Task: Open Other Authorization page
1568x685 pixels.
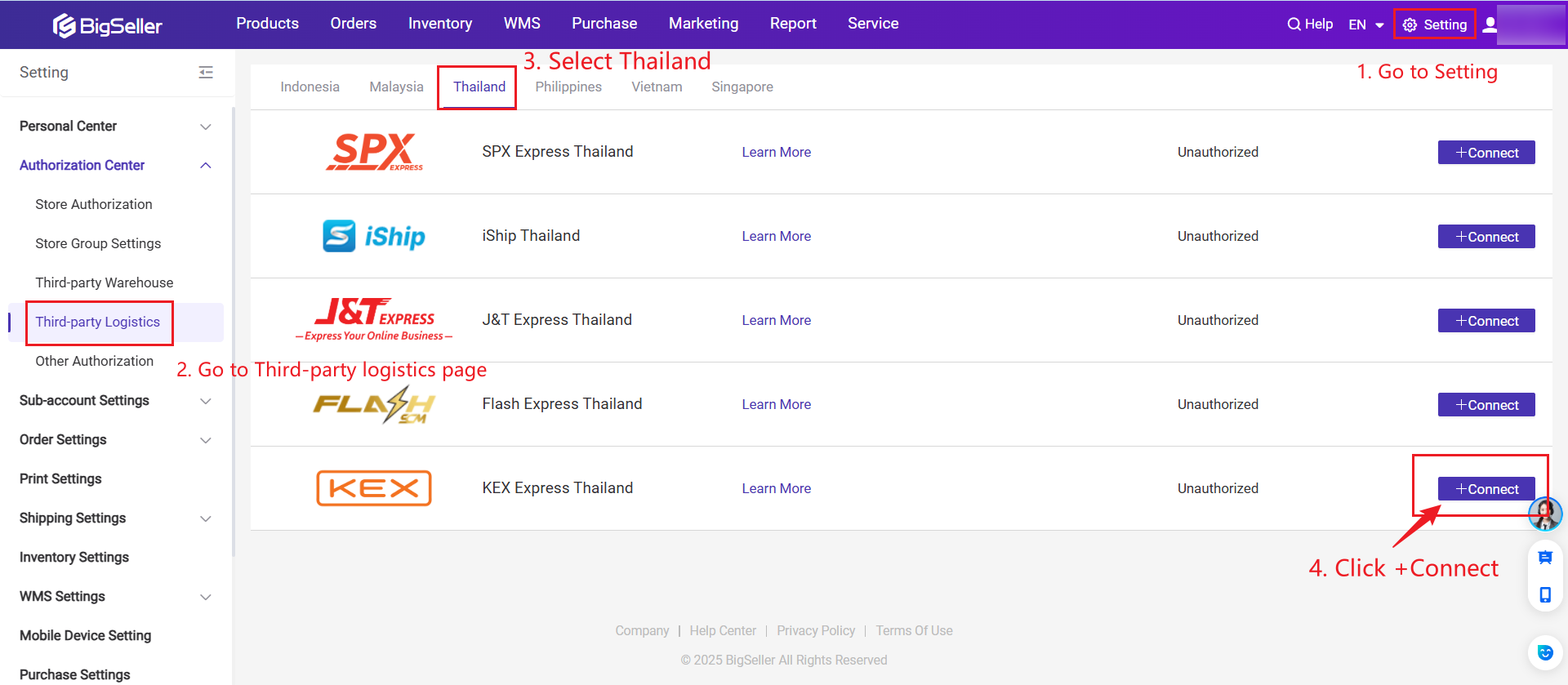Action: pyautogui.click(x=95, y=361)
